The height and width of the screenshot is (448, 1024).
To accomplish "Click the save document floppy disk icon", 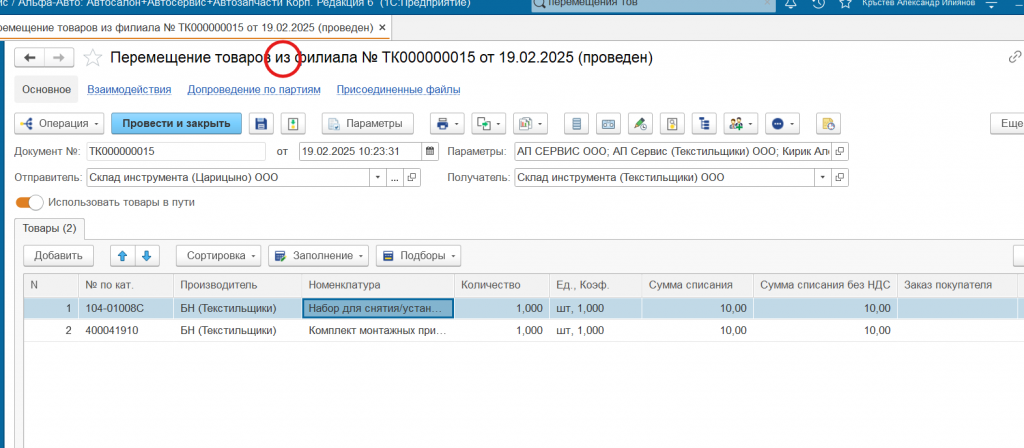I will [262, 124].
